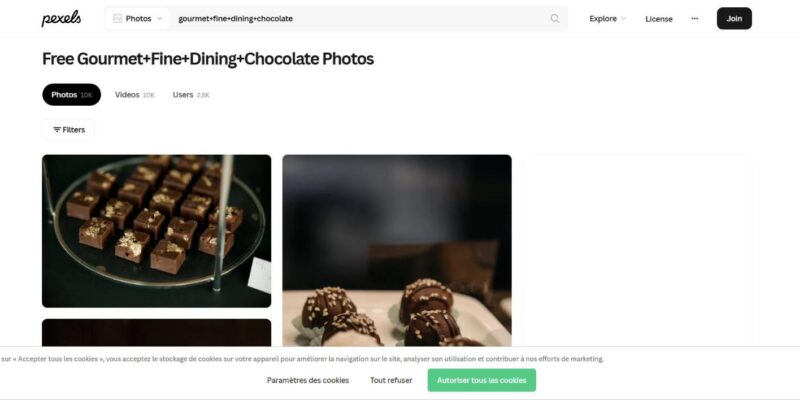The width and height of the screenshot is (800, 400).
Task: Click Tout refuser cookie option
Action: 391,380
